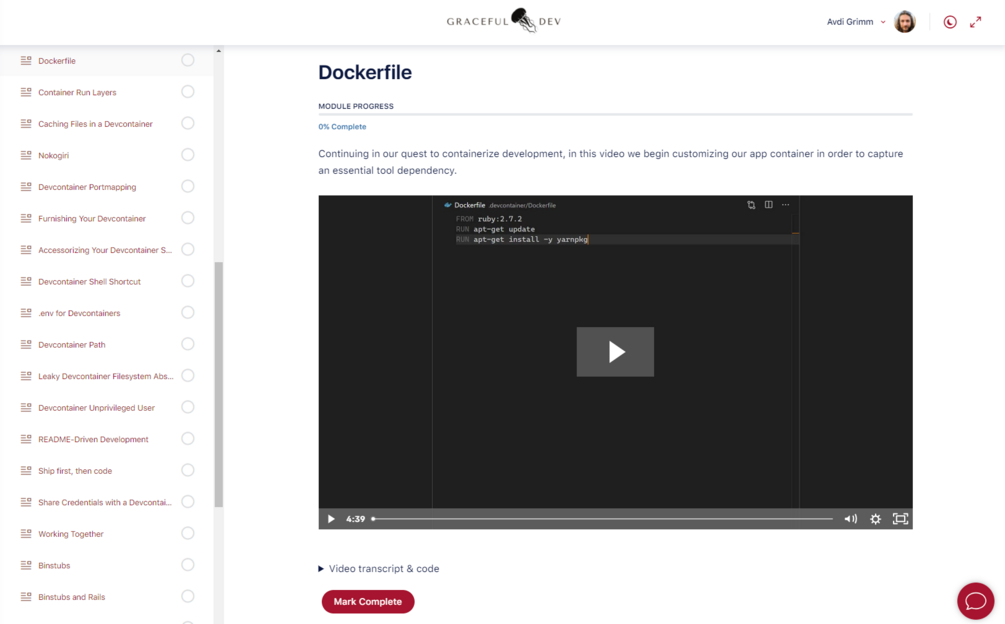Screen dimensions: 1005x624
Task: Open the chat bubble support widget
Action: pos(976,601)
